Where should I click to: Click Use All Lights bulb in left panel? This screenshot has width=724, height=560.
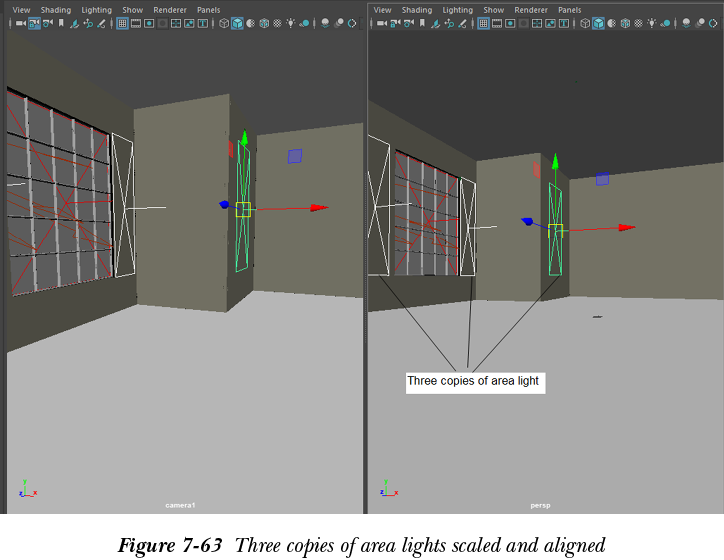[290, 23]
